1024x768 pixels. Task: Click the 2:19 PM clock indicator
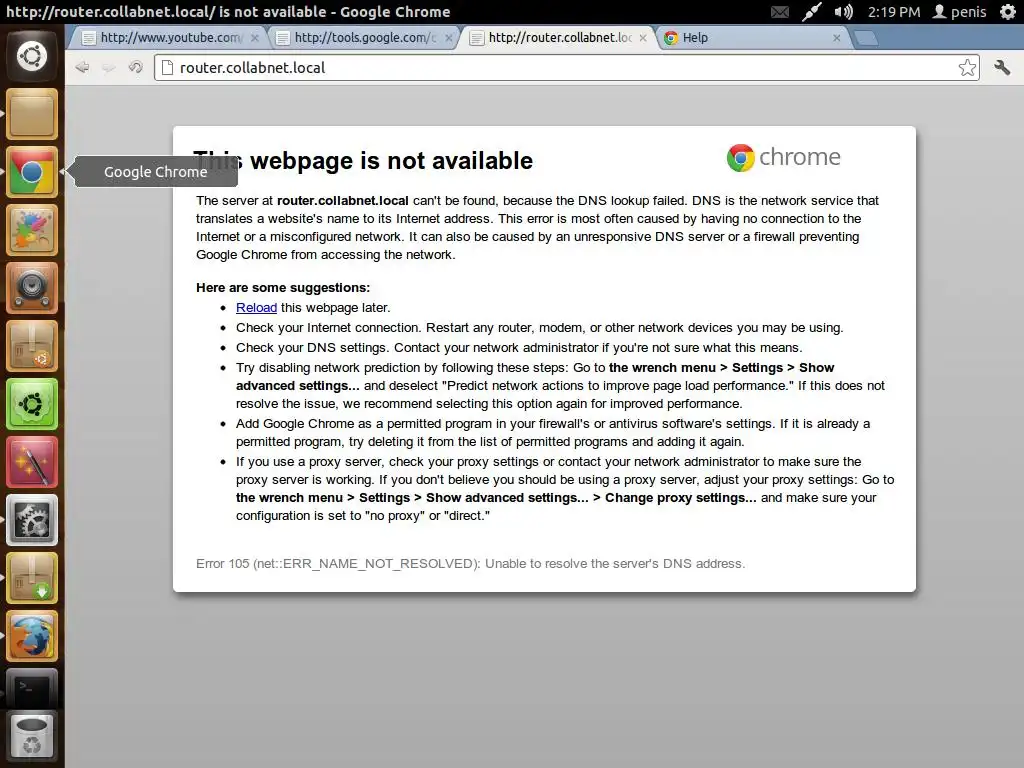(894, 12)
